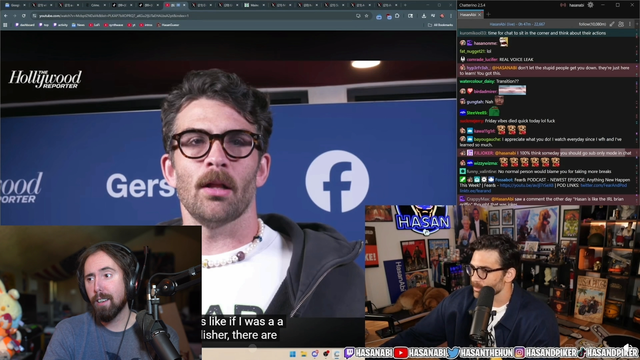The width and height of the screenshot is (640, 360).
Task: Click the Windows Start button in taskbar
Action: (x=293, y=354)
